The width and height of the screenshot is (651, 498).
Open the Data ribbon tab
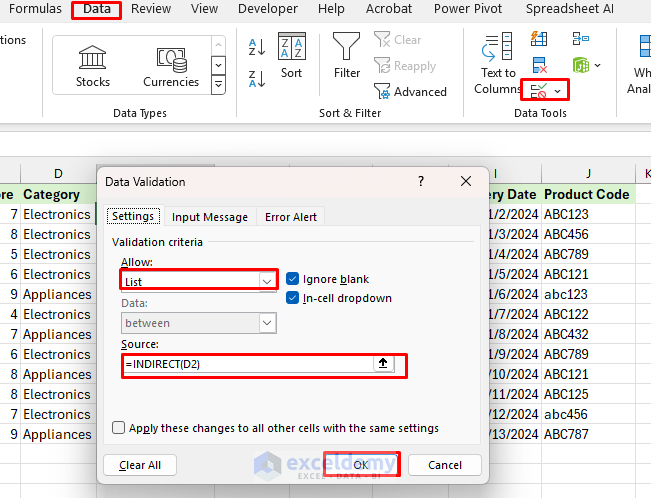(x=97, y=9)
